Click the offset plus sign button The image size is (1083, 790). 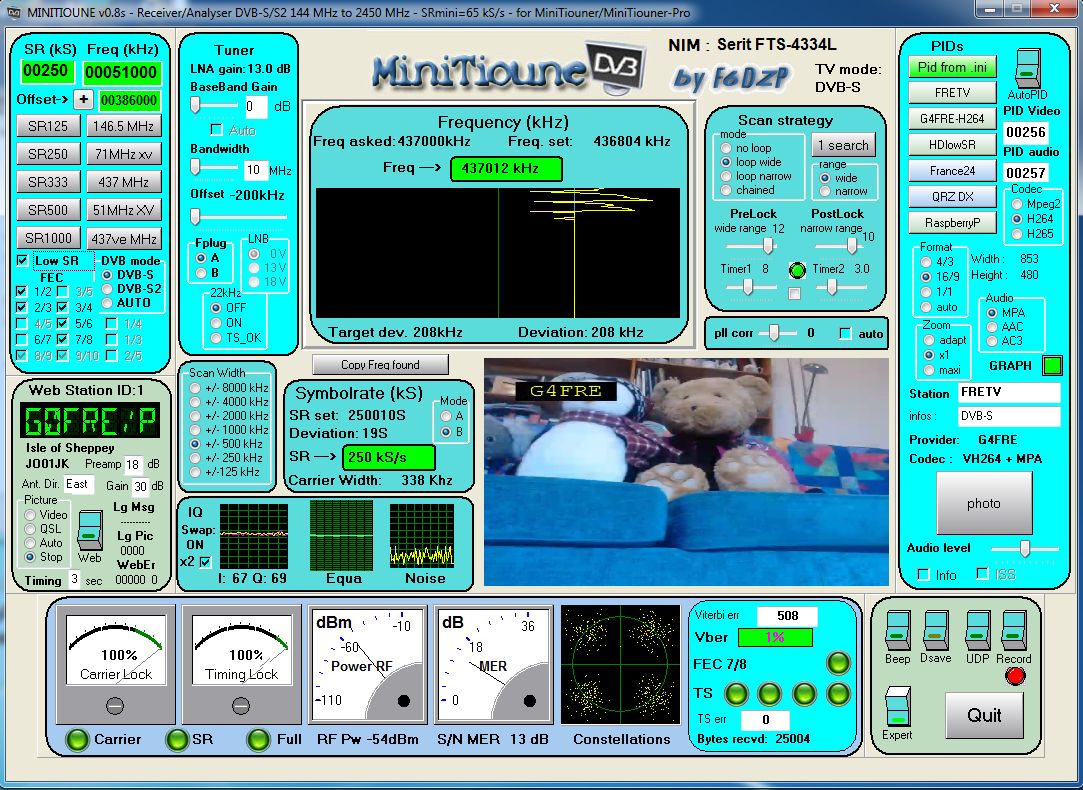pyautogui.click(x=83, y=99)
